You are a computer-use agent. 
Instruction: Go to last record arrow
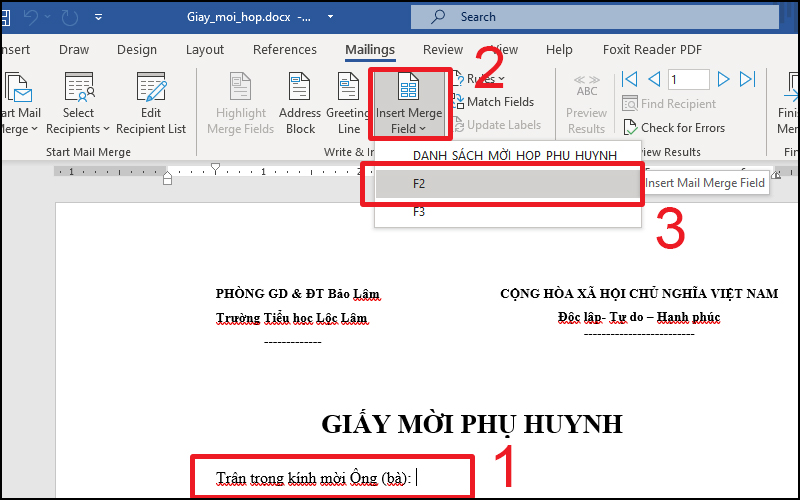(747, 79)
